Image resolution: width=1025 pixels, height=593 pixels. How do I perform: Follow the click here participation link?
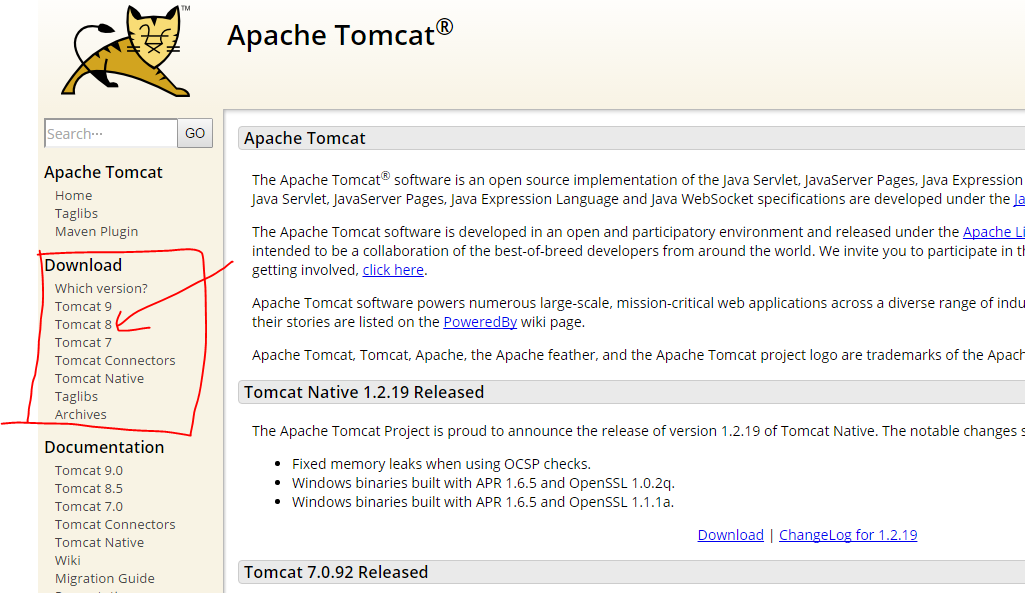[392, 269]
